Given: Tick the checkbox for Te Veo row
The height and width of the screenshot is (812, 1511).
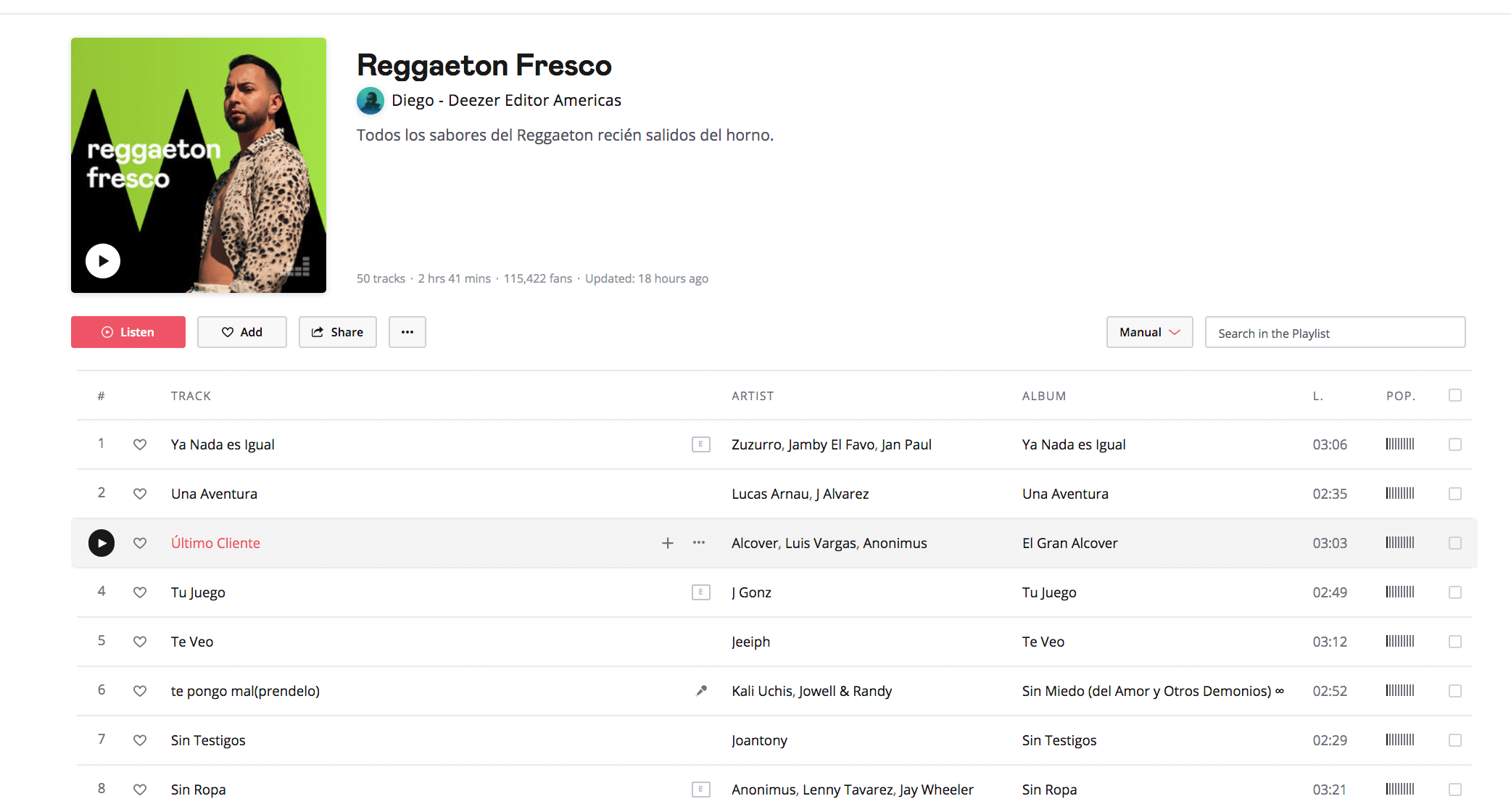Looking at the screenshot, I should tap(1454, 642).
